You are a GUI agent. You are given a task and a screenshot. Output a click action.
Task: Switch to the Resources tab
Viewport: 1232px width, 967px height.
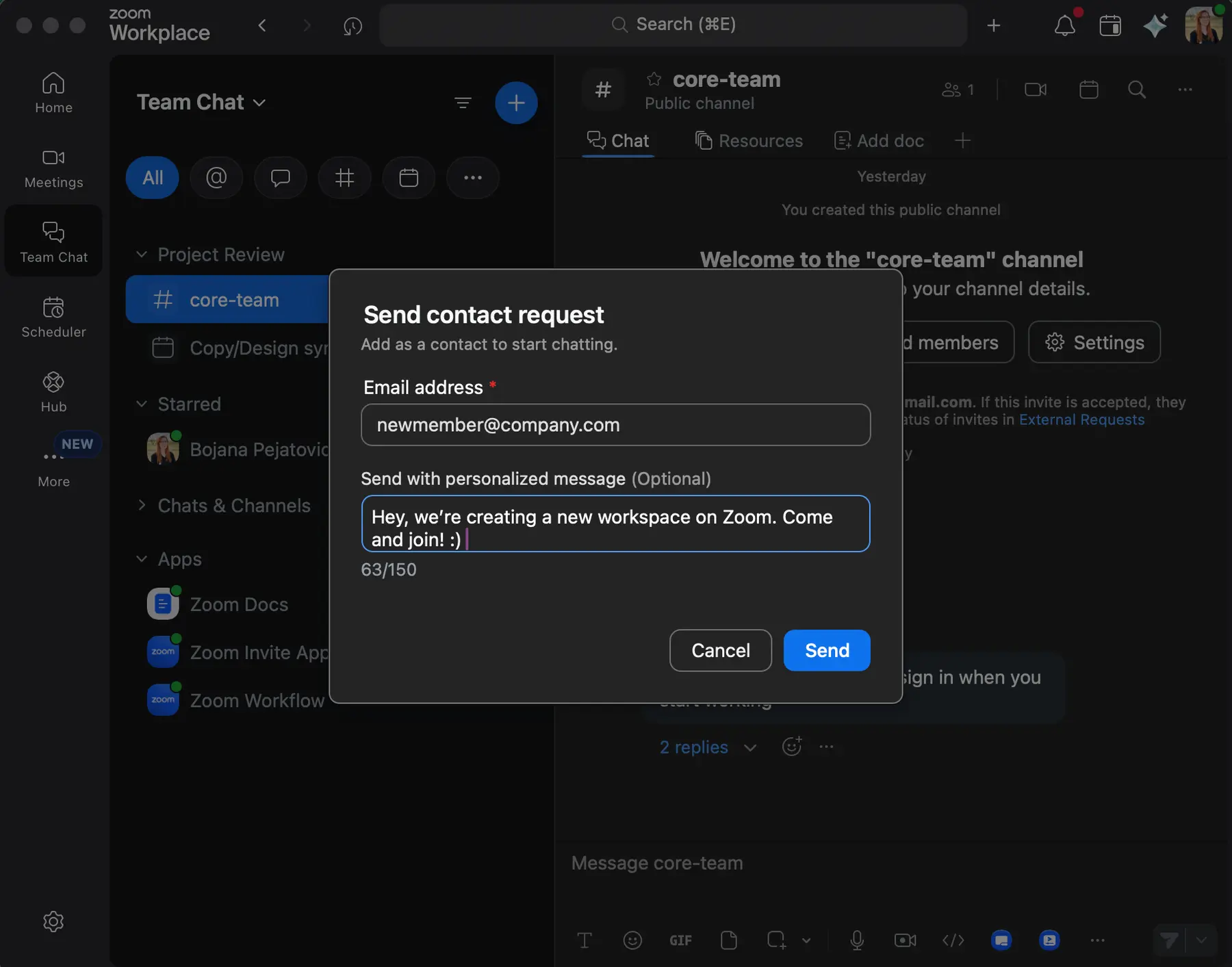coord(749,141)
